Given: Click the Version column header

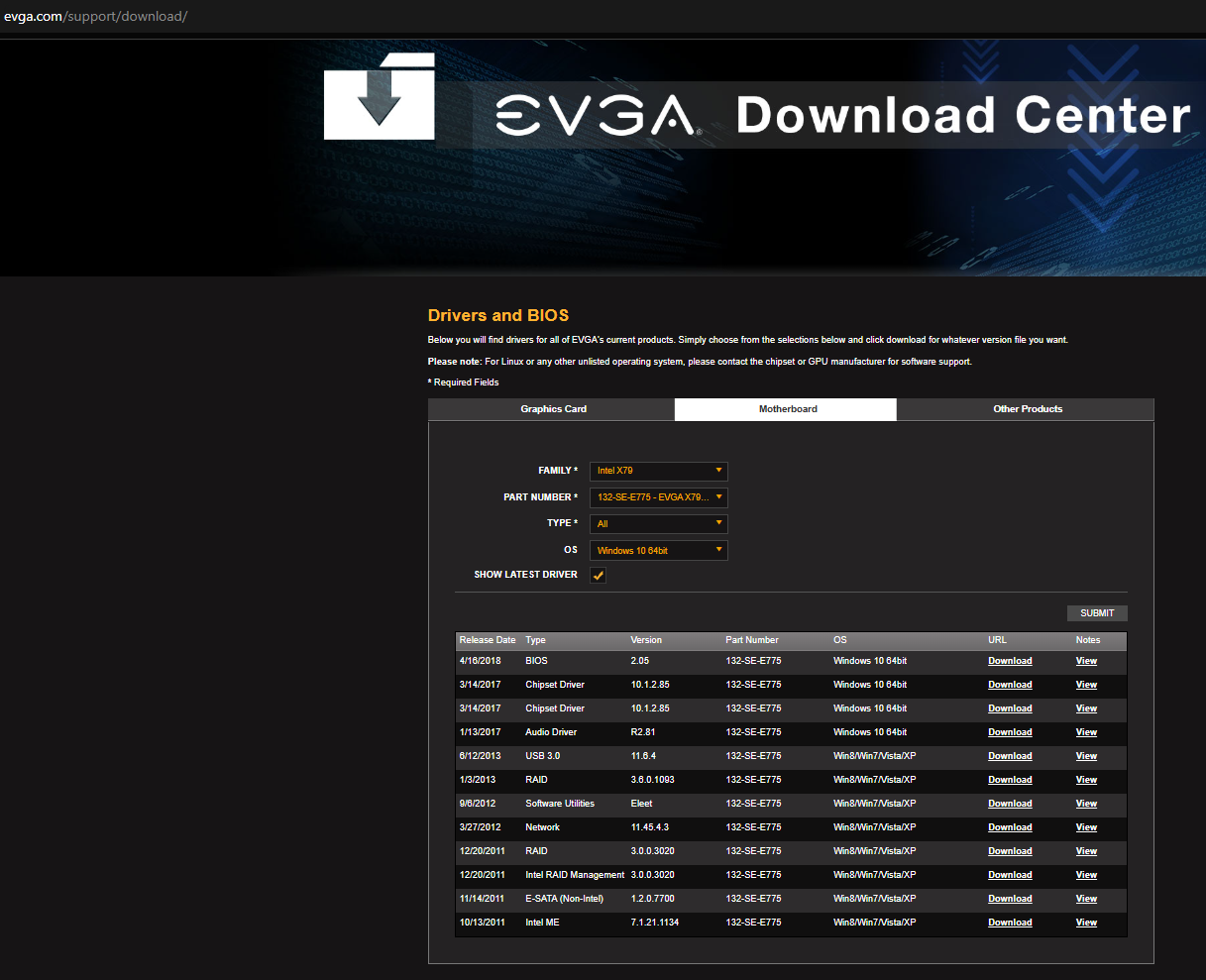Looking at the screenshot, I should click(x=646, y=640).
